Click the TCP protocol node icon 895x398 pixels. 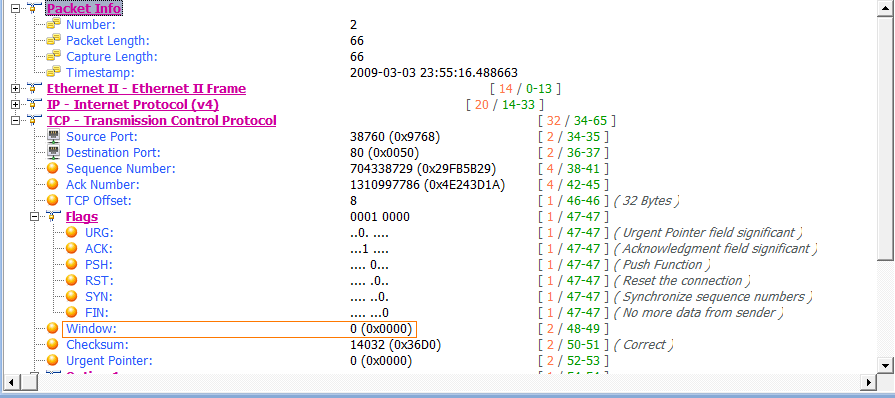coord(34,120)
